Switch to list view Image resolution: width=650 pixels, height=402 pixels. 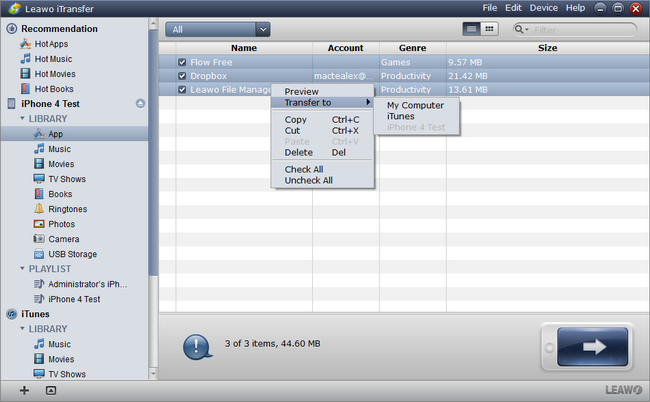(x=471, y=29)
